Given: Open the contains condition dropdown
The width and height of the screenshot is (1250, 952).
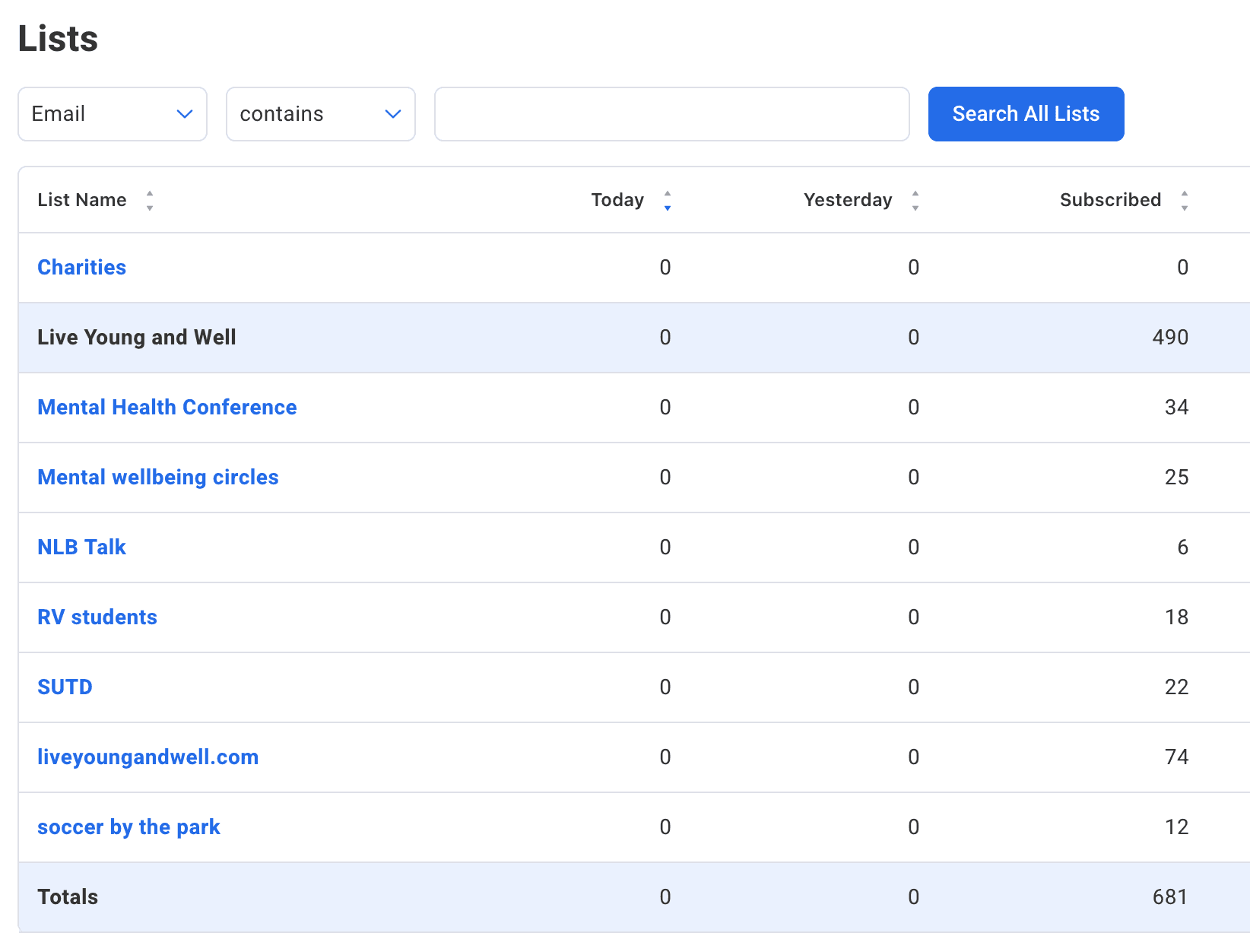Looking at the screenshot, I should [x=320, y=114].
